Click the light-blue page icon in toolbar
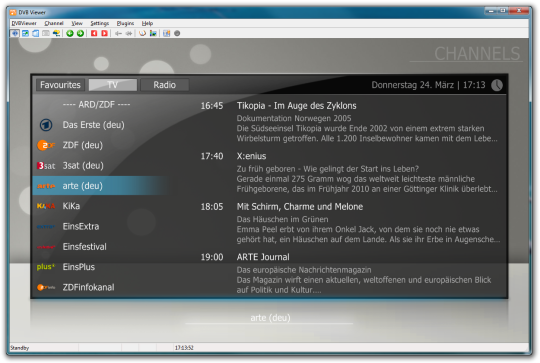This screenshot has height=363, width=540. point(35,33)
